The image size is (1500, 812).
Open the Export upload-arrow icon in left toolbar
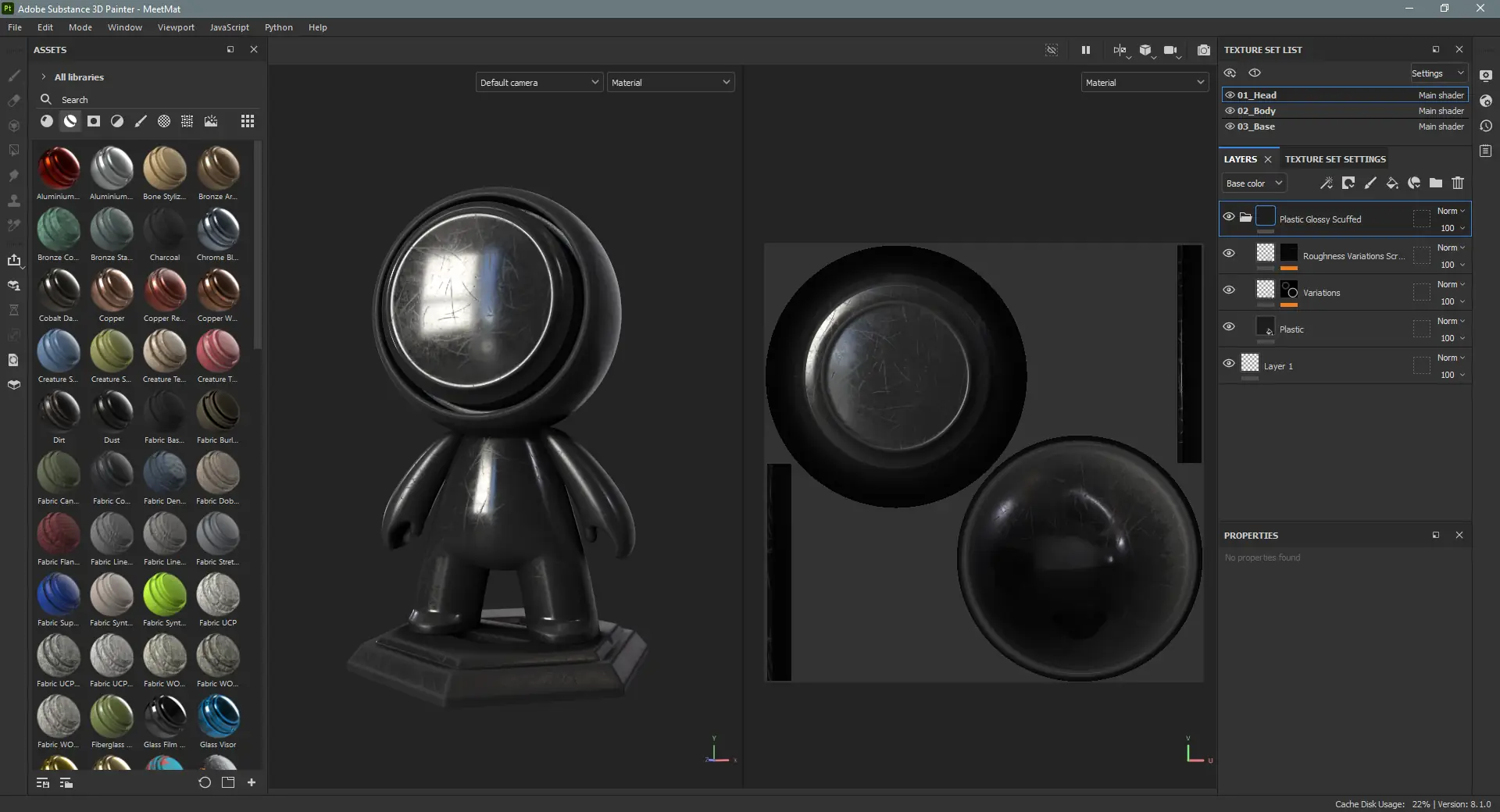click(14, 260)
